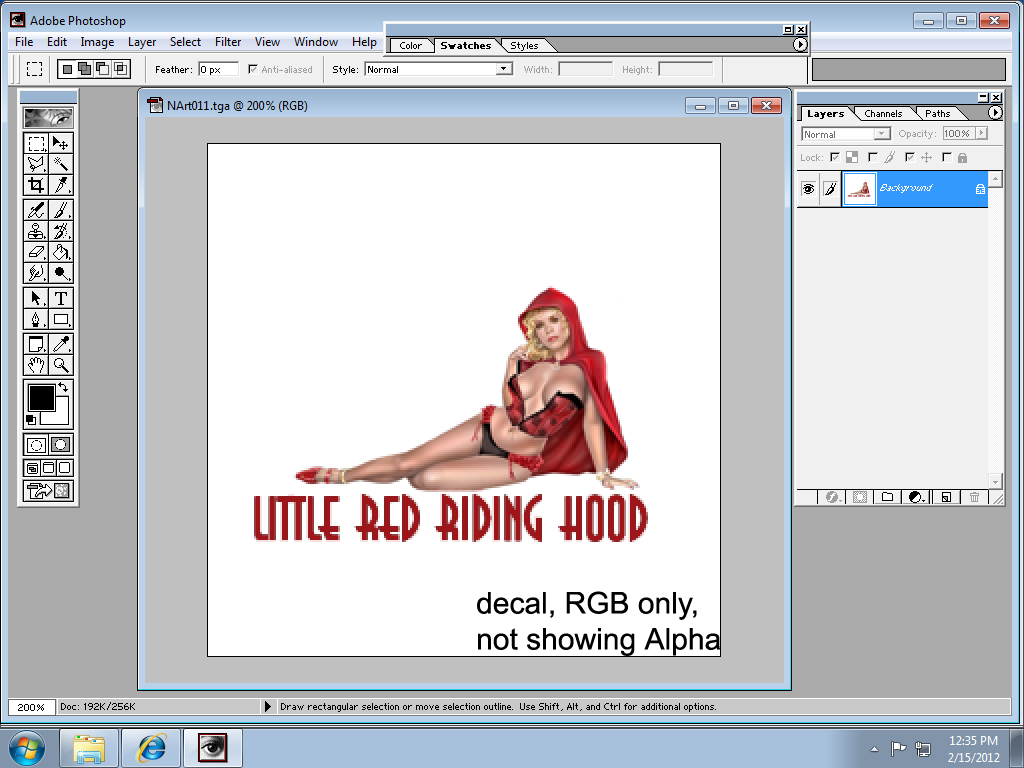Screen dimensions: 1024x768
Task: Open the File menu
Action: 24,42
